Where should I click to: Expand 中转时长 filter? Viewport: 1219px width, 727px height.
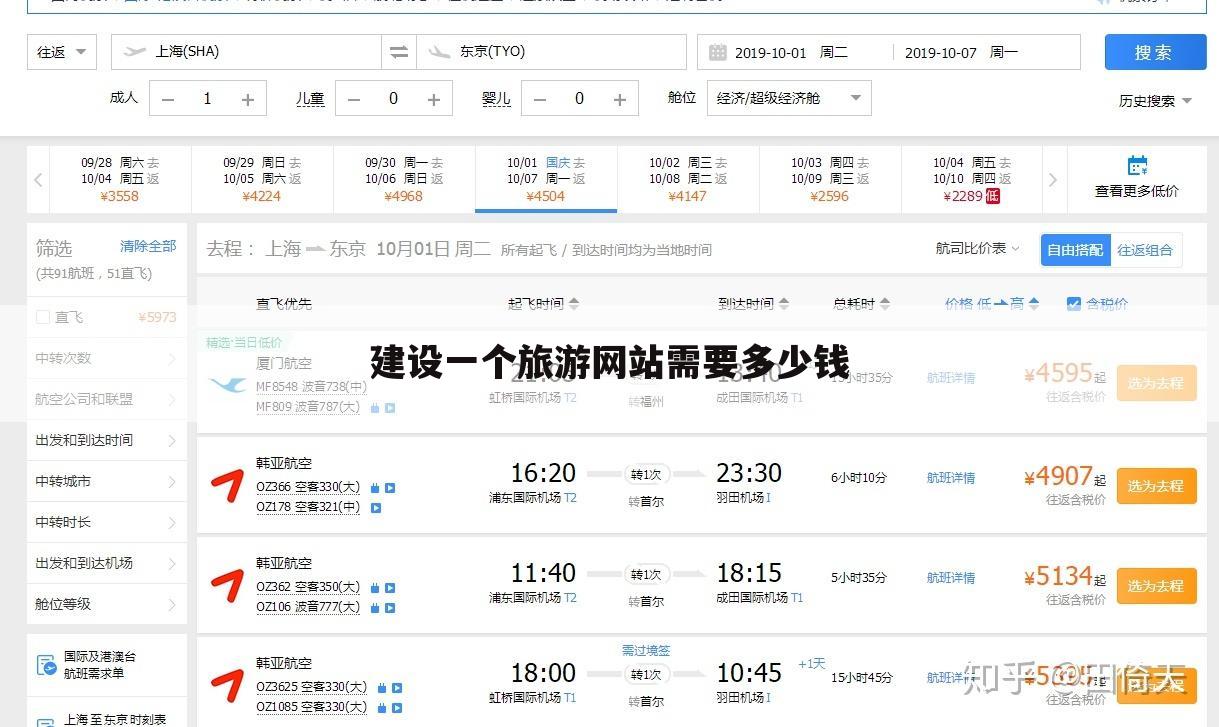click(x=107, y=522)
